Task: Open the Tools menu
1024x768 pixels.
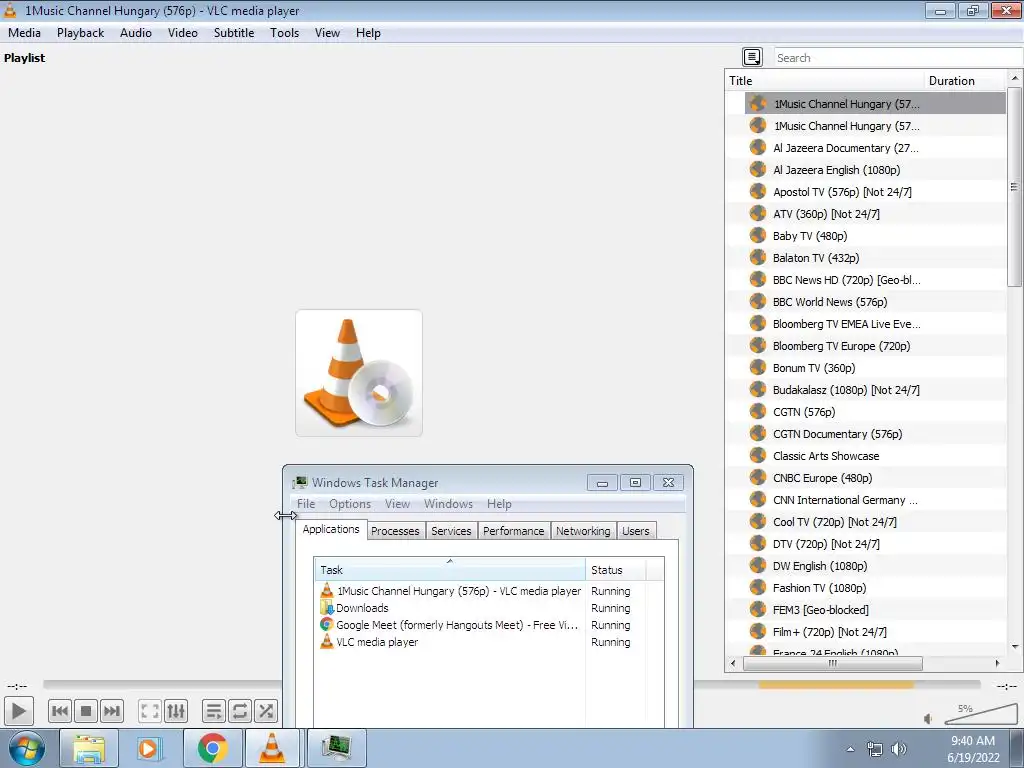Action: (x=285, y=33)
